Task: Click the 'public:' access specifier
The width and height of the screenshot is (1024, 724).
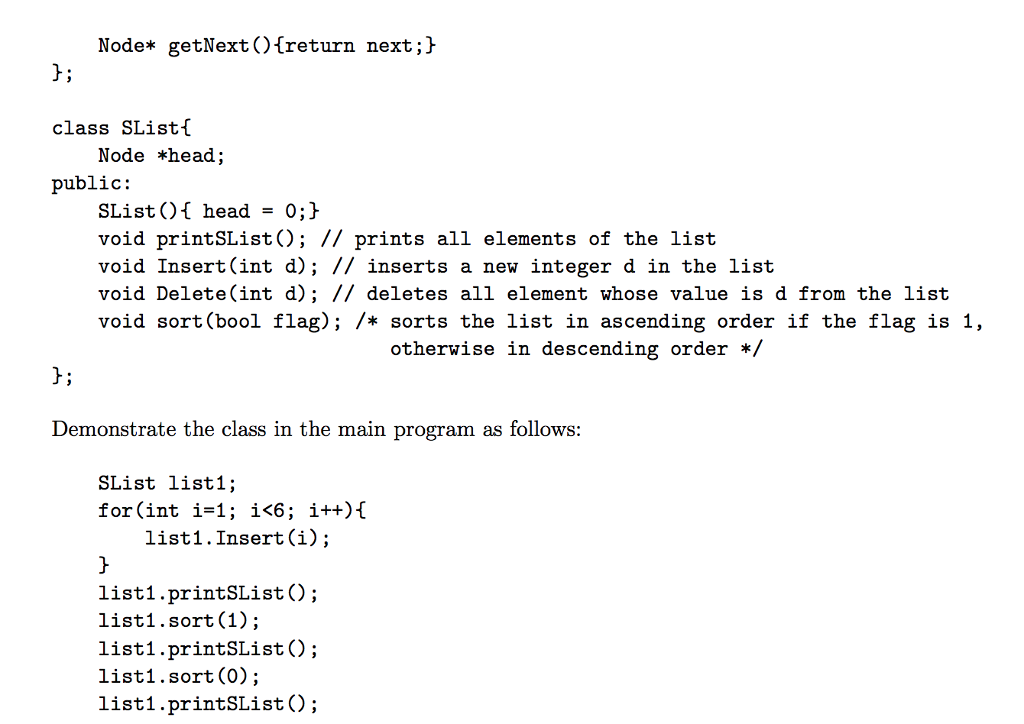Action: pyautogui.click(x=91, y=183)
